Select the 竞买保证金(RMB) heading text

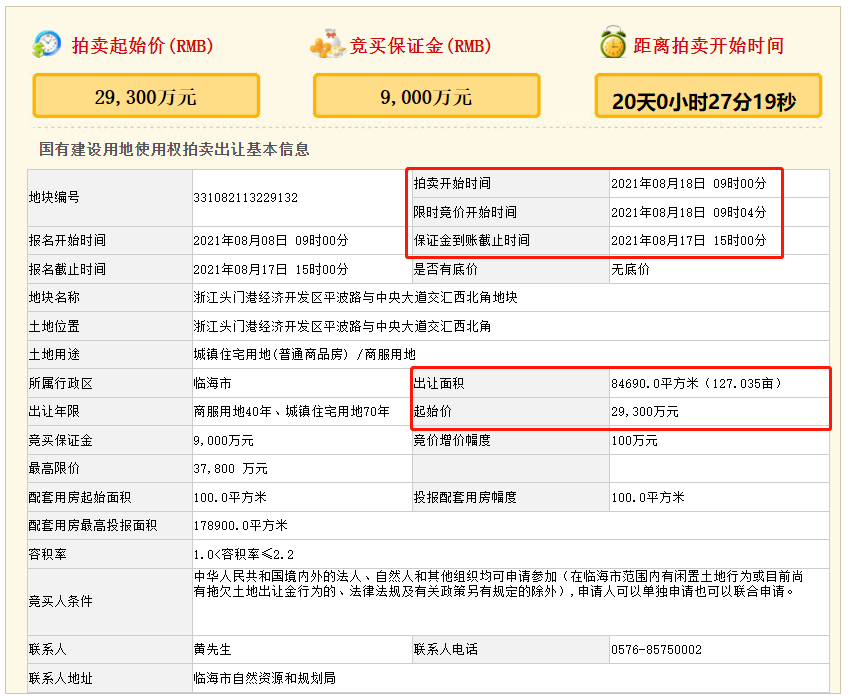tap(420, 46)
